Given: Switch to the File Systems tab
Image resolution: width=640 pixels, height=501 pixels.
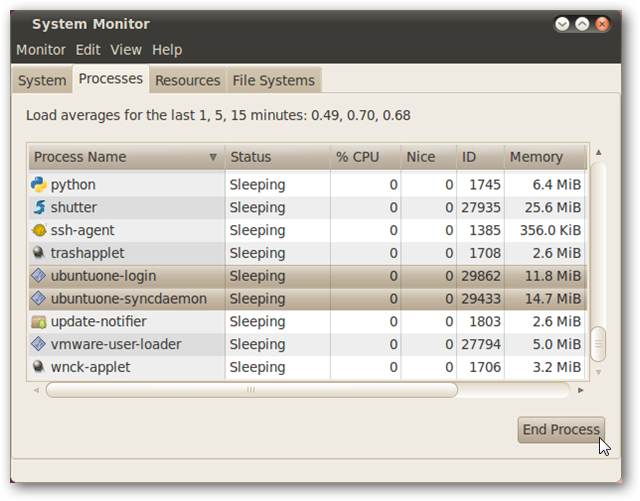Looking at the screenshot, I should click(x=273, y=80).
